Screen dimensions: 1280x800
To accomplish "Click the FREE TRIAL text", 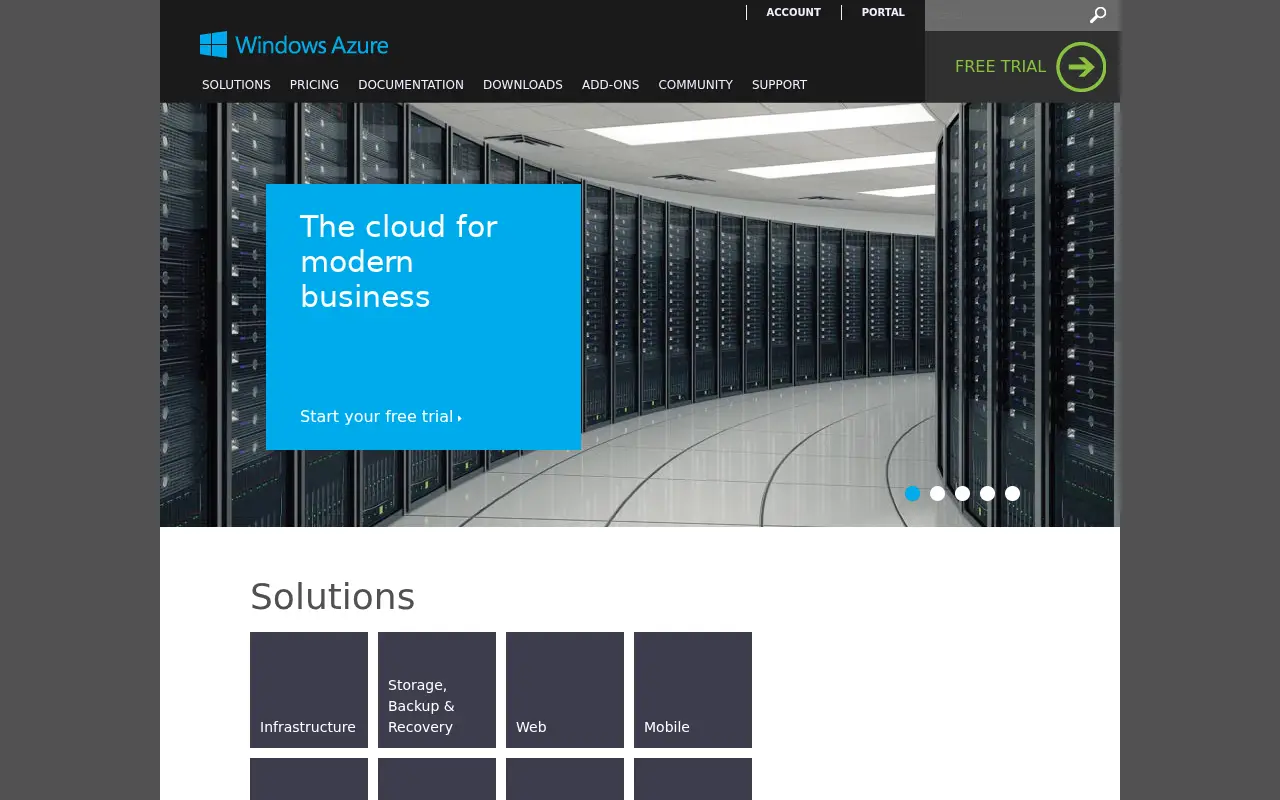I will [x=1000, y=67].
